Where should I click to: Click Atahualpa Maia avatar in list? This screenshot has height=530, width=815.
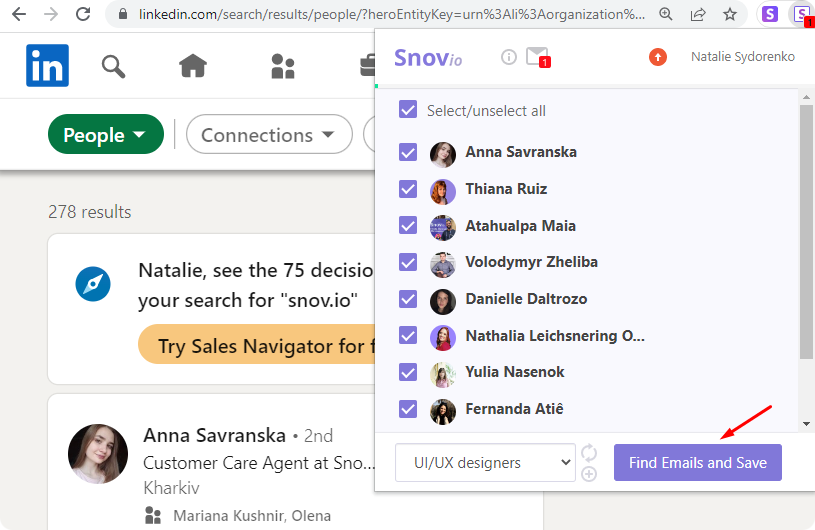(443, 228)
